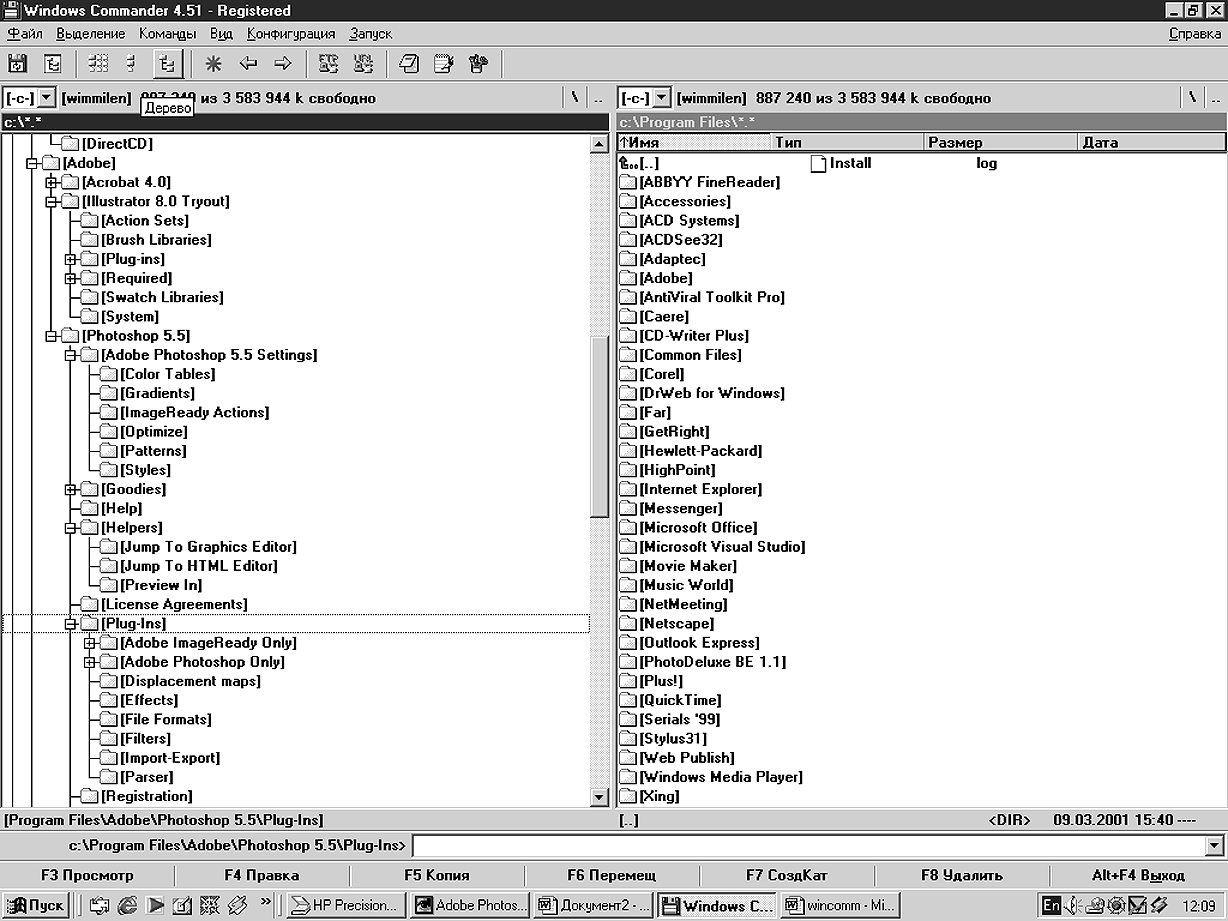Collapse the [Helpers] tree node
Image resolution: width=1228 pixels, height=921 pixels.
click(x=71, y=528)
